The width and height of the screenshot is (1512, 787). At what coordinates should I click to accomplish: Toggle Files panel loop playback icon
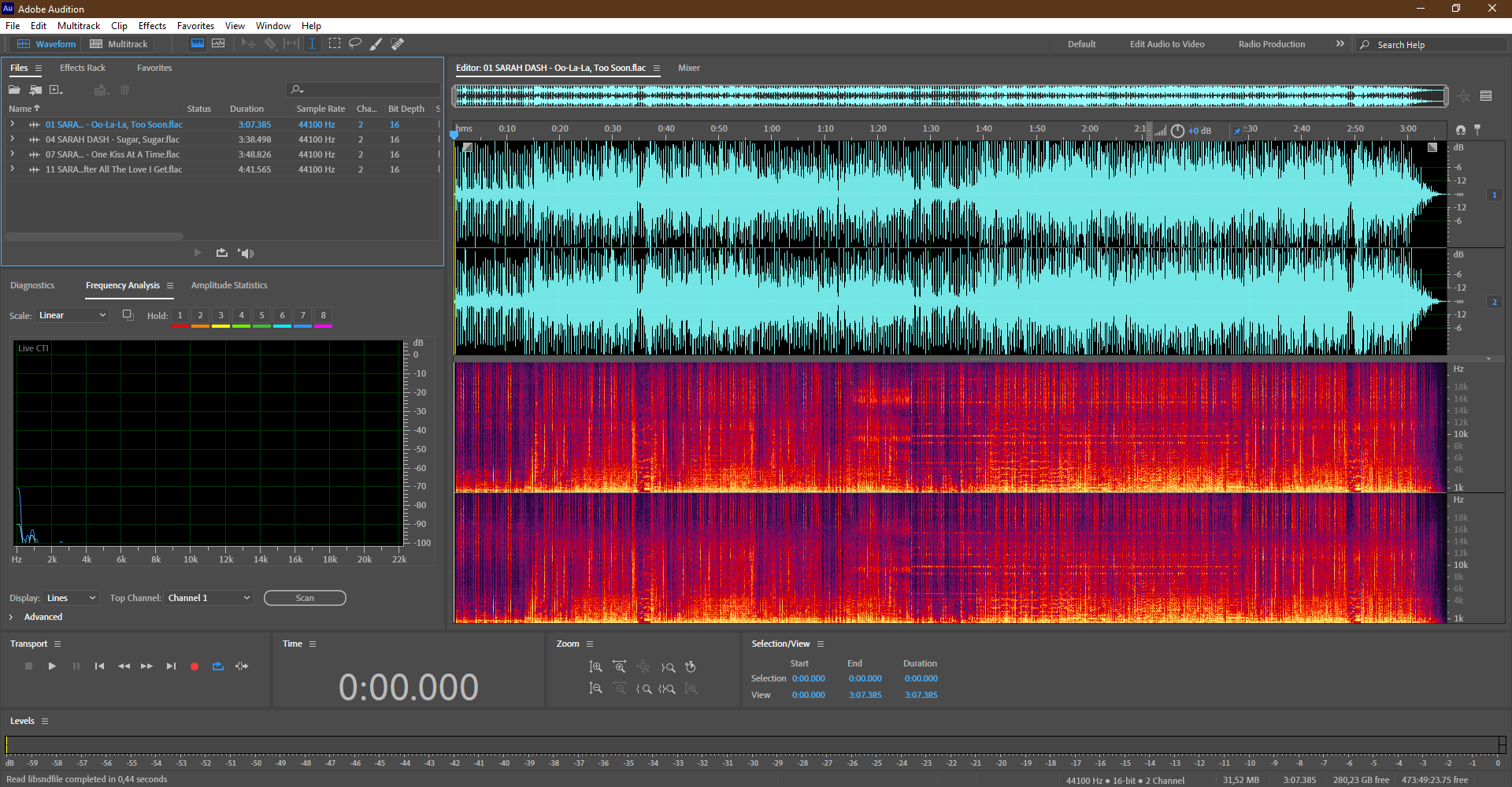pos(222,253)
